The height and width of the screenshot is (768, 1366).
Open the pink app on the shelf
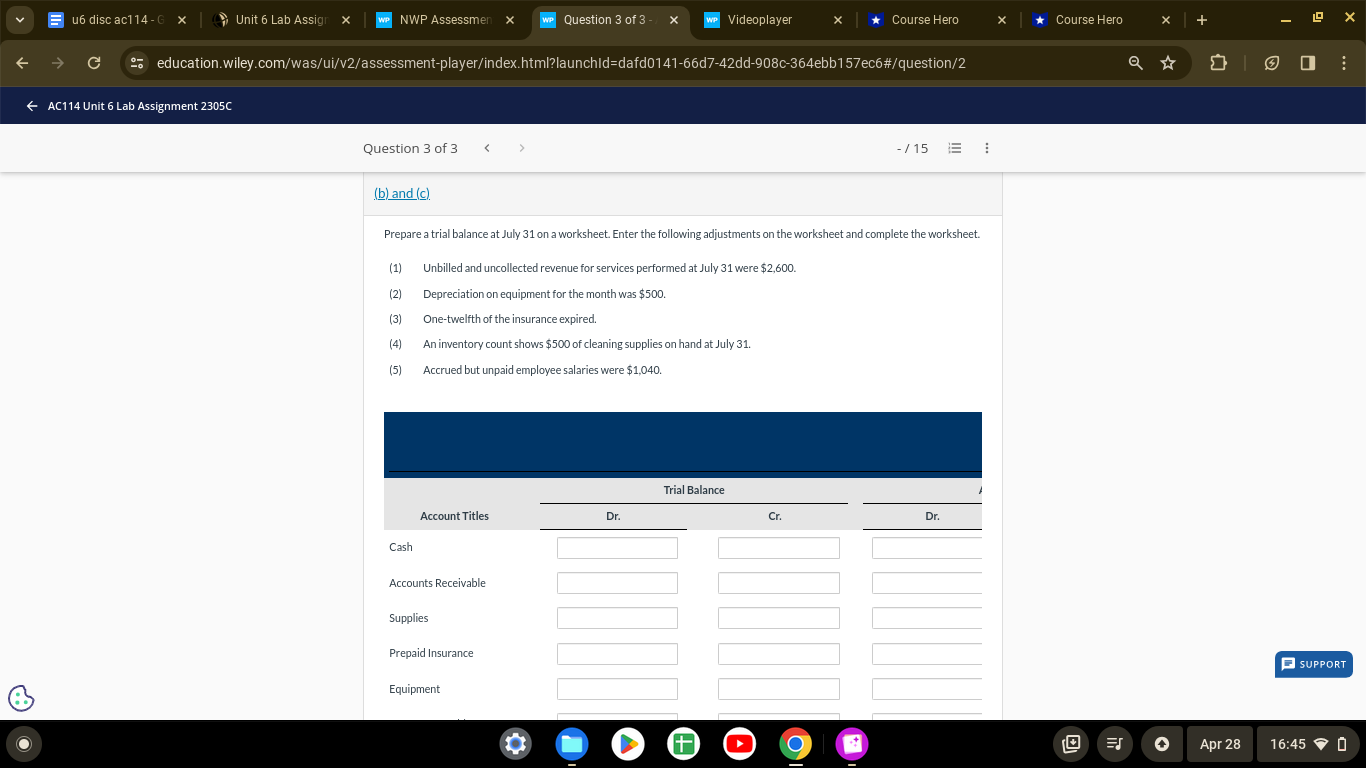(x=851, y=744)
